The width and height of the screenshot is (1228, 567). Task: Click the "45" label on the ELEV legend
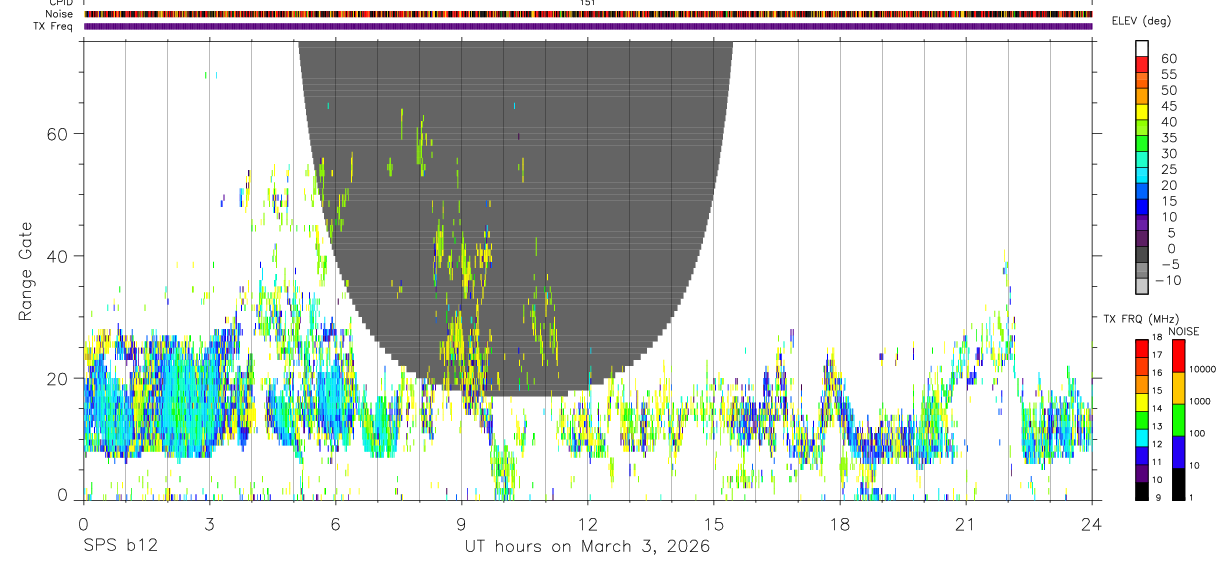click(x=1169, y=106)
